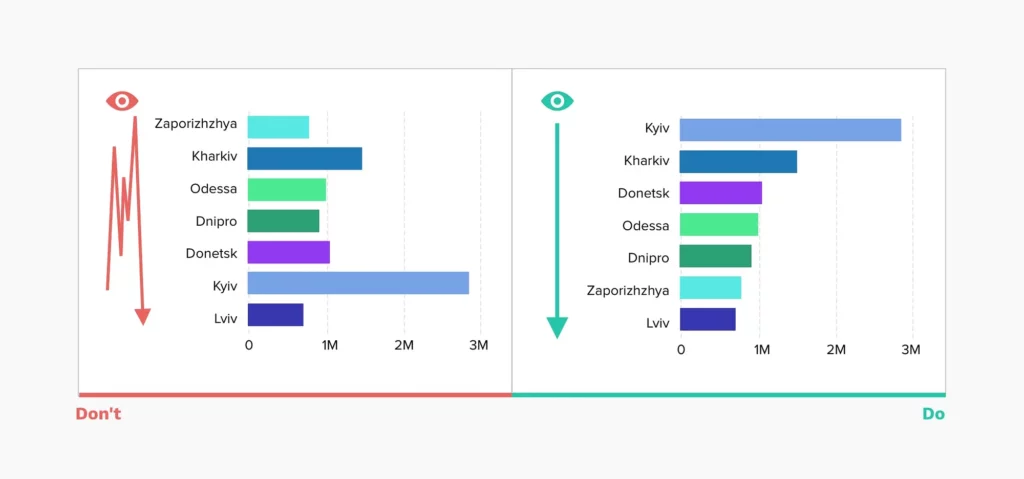Click the purple Donetsk bar on right
1024x479 pixels.
tap(721, 193)
